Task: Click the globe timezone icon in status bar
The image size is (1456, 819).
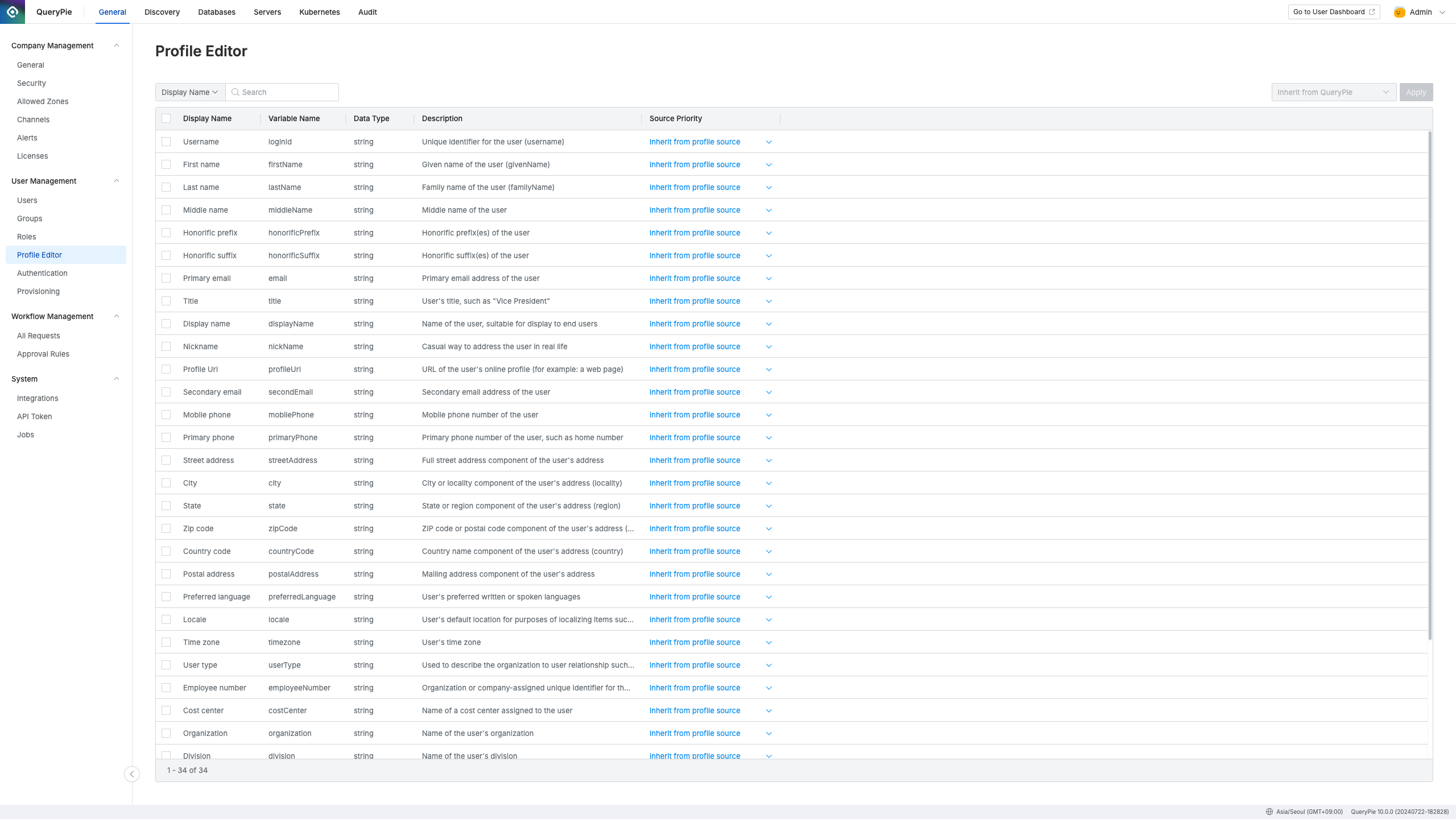Action: pyautogui.click(x=1269, y=812)
